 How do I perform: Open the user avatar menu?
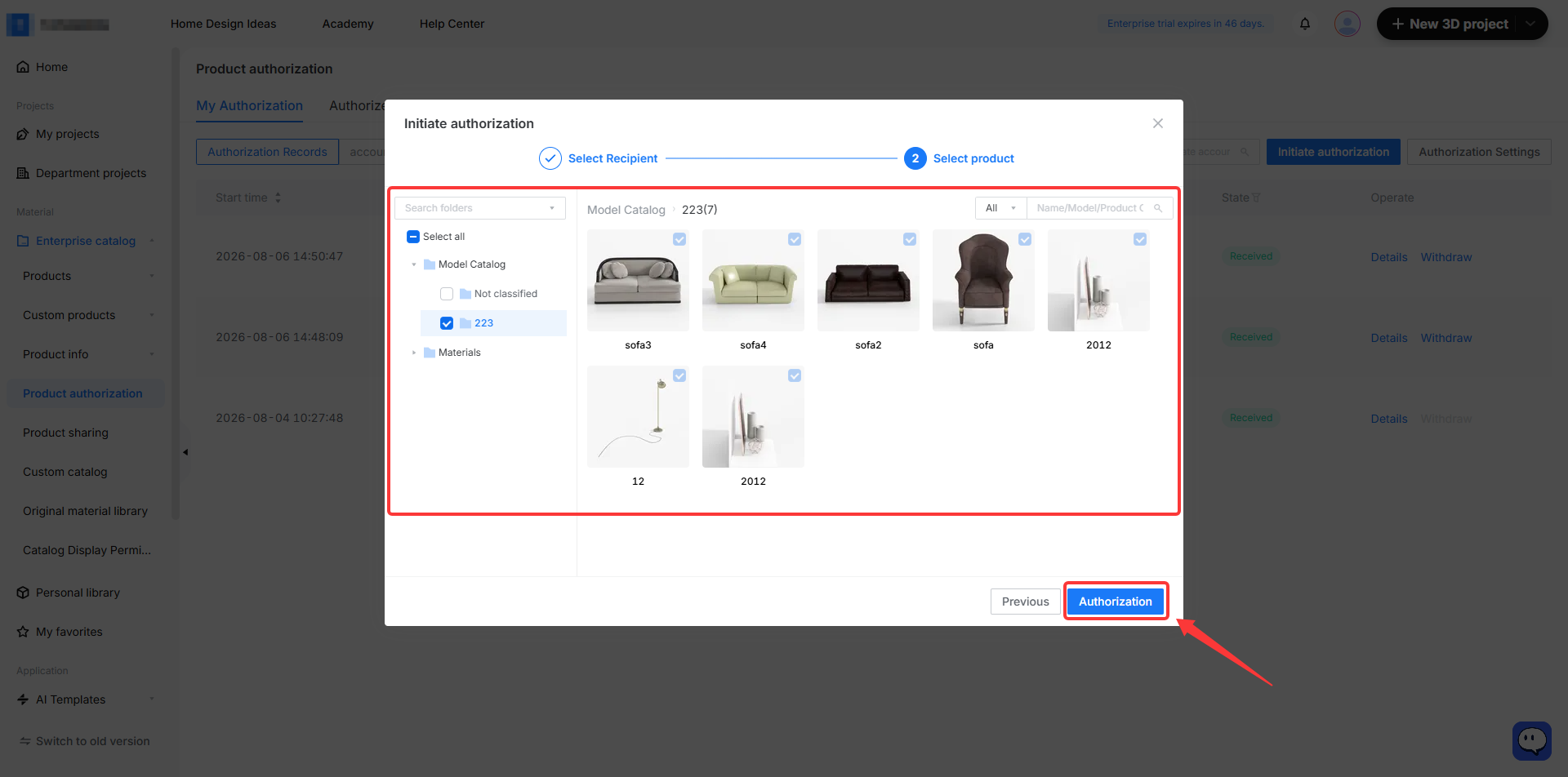click(1347, 24)
